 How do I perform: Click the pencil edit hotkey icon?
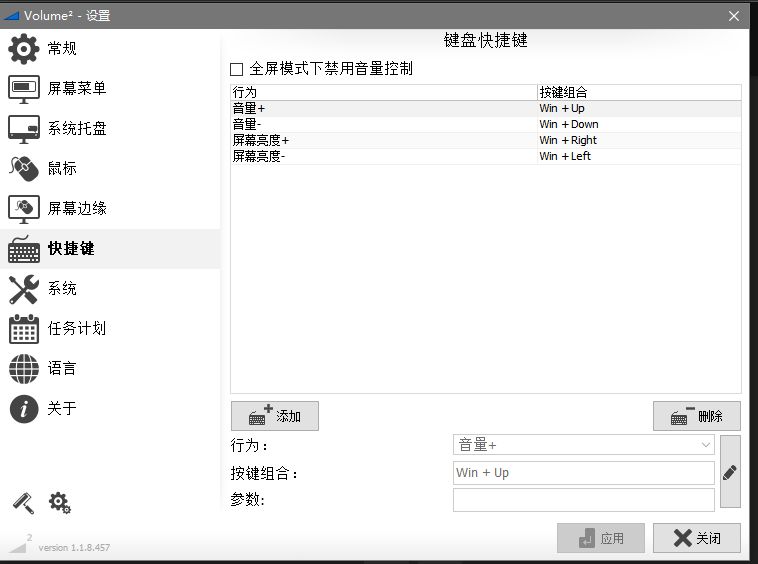coord(730,472)
